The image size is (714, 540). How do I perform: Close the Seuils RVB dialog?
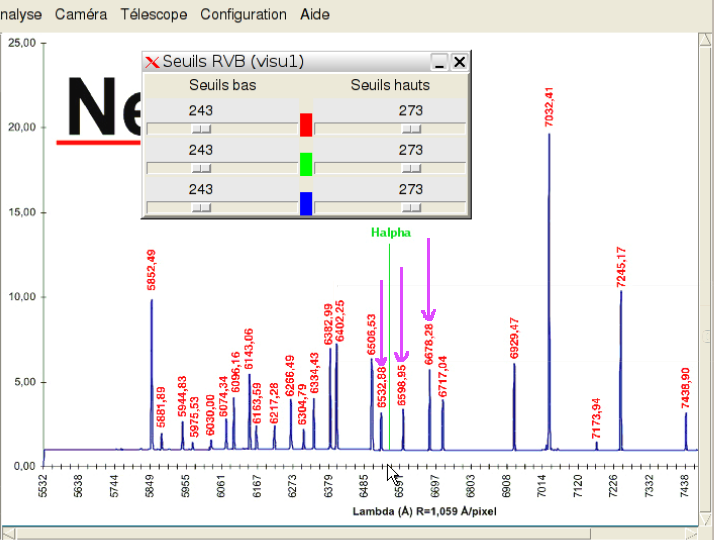tap(459, 61)
